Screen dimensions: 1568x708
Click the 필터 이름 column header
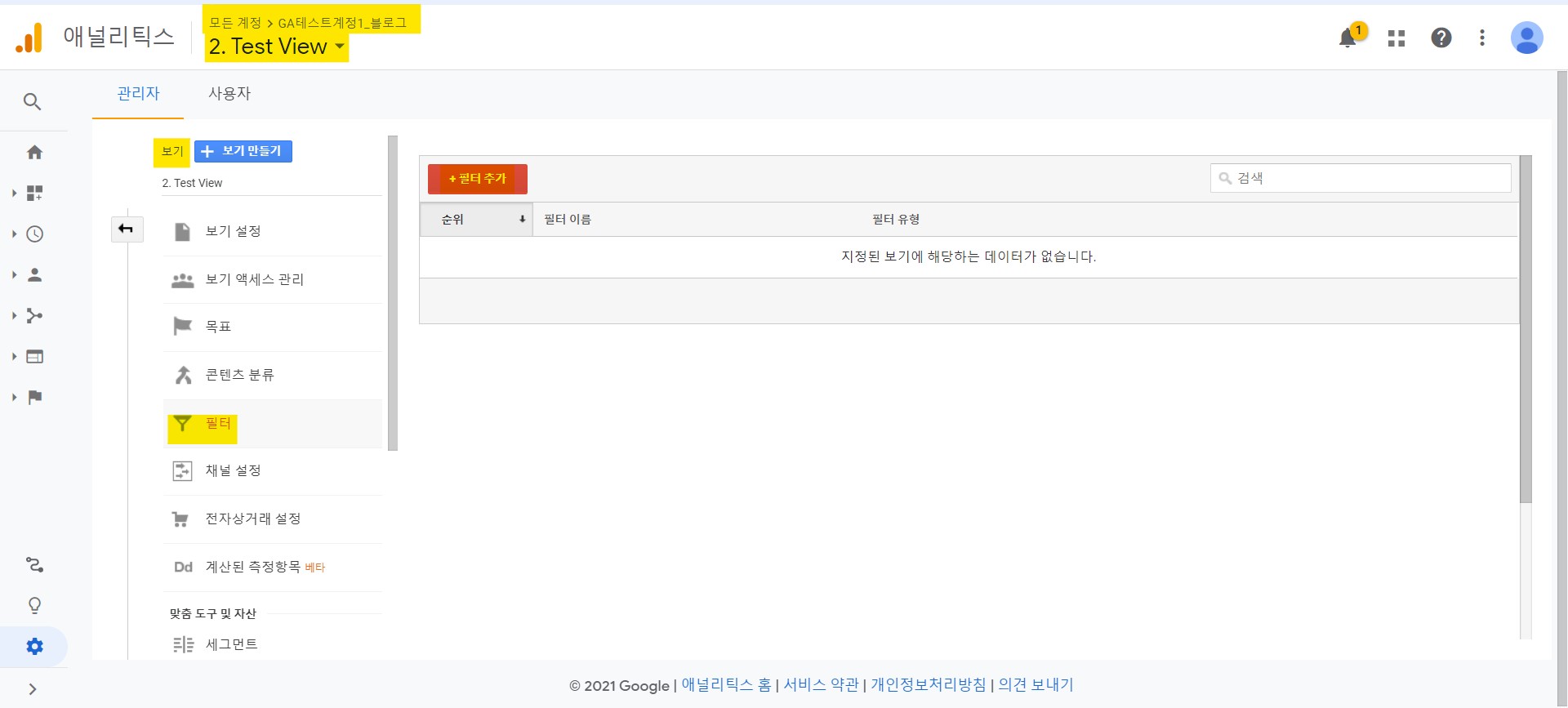568,220
